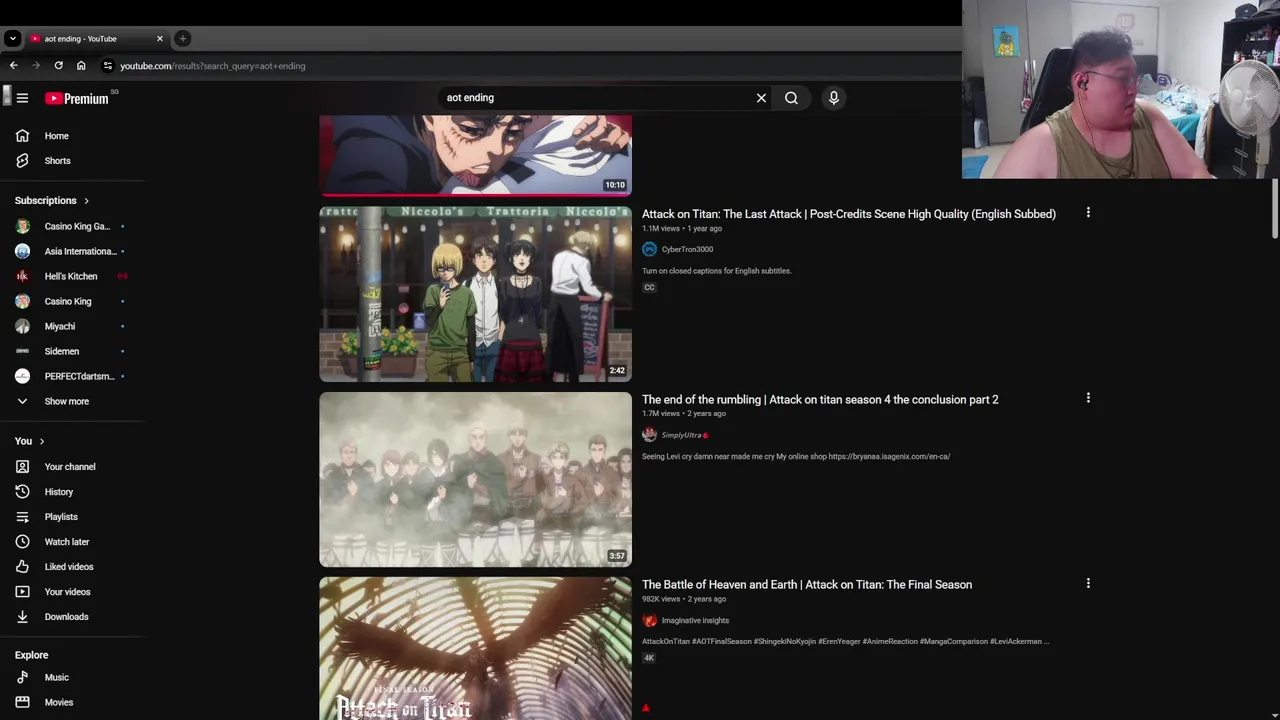Expand Subscriptions section chevron
Screen dimensions: 1280x720
click(x=86, y=201)
